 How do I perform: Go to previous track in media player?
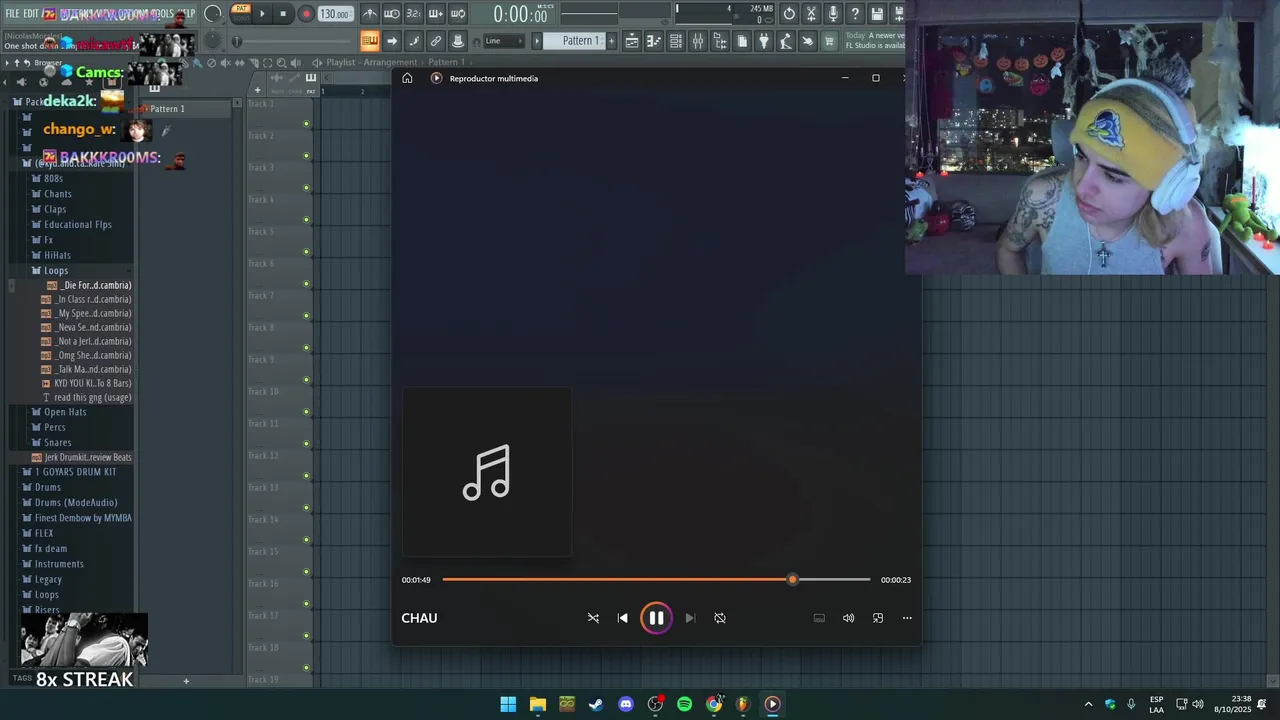[x=622, y=618]
